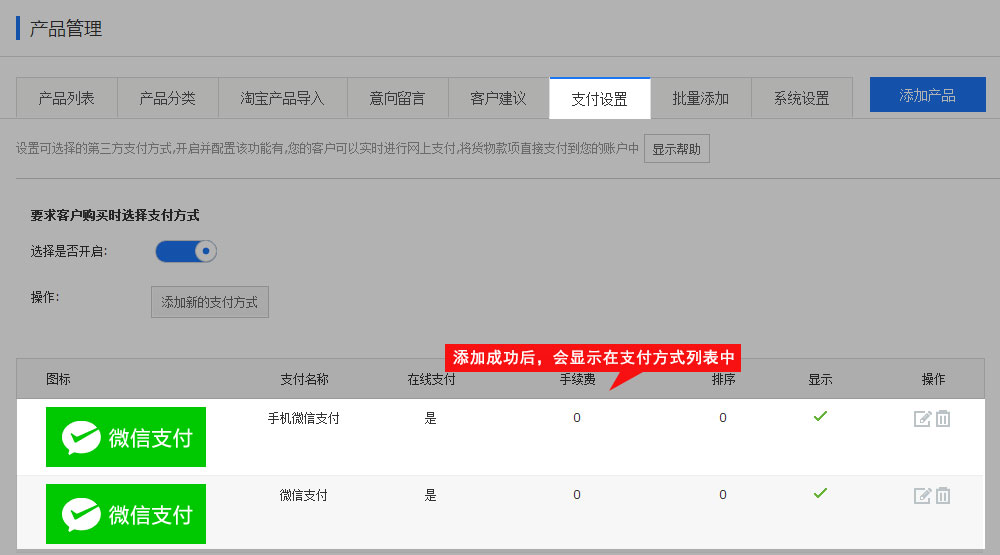Open the 淘宝产品导入 tab
Image resolution: width=1000 pixels, height=555 pixels.
tap(282, 98)
